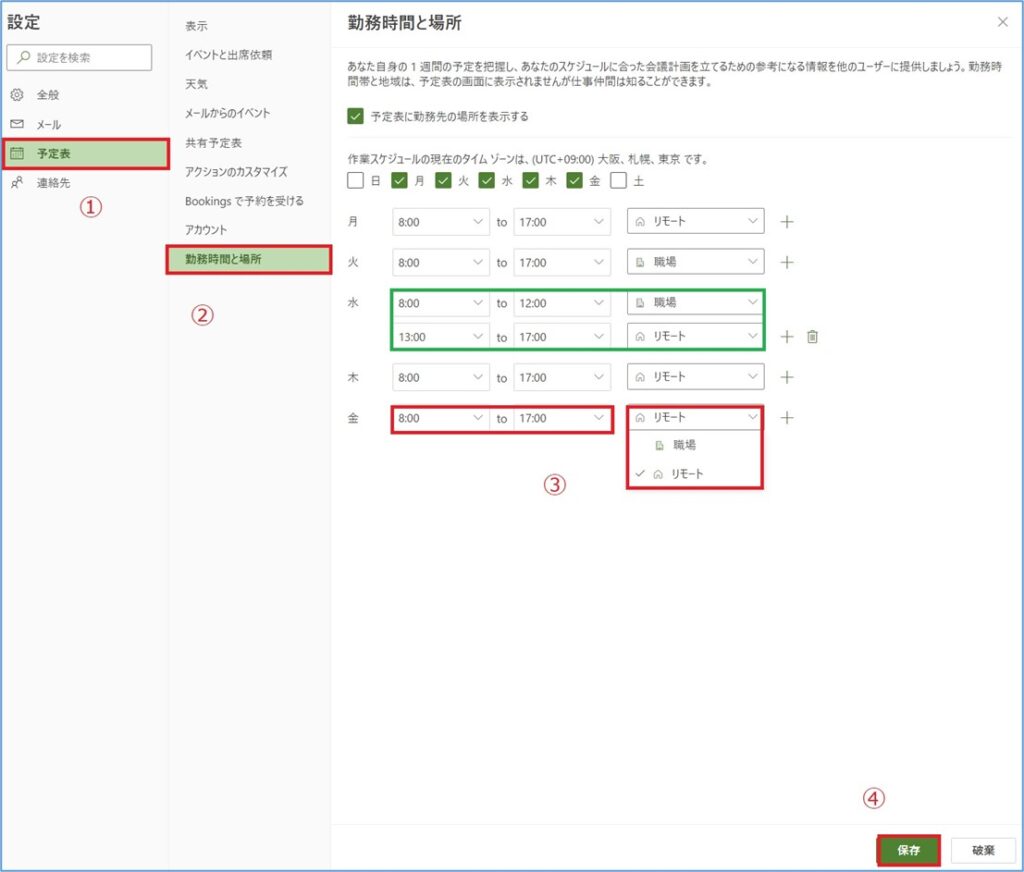Screen dimensions: 1024x872
Task: Click the 保存 button
Action: (908, 851)
